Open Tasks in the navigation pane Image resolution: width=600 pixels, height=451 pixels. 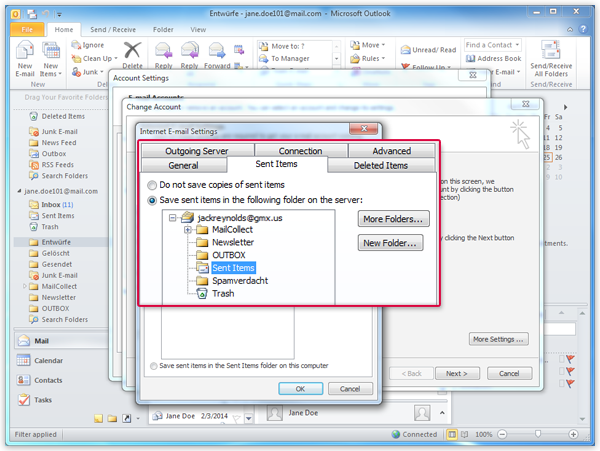pos(43,400)
